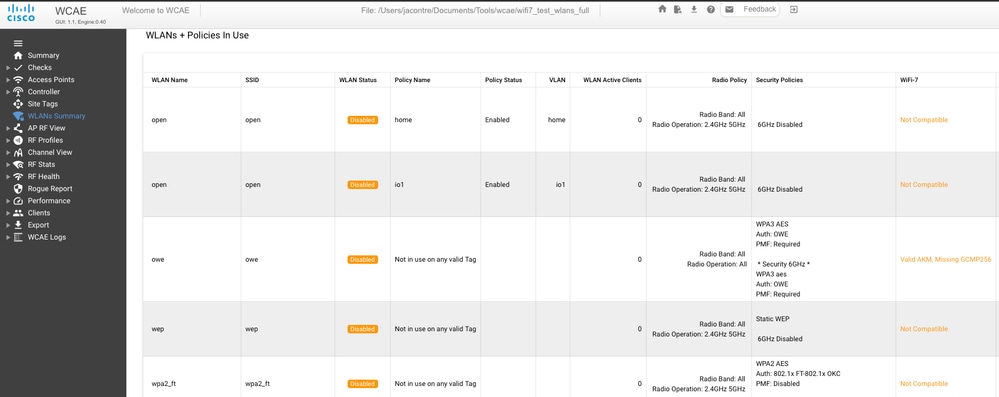
Task: Expand the RF Profiles tree arrow
Action: coord(8,140)
